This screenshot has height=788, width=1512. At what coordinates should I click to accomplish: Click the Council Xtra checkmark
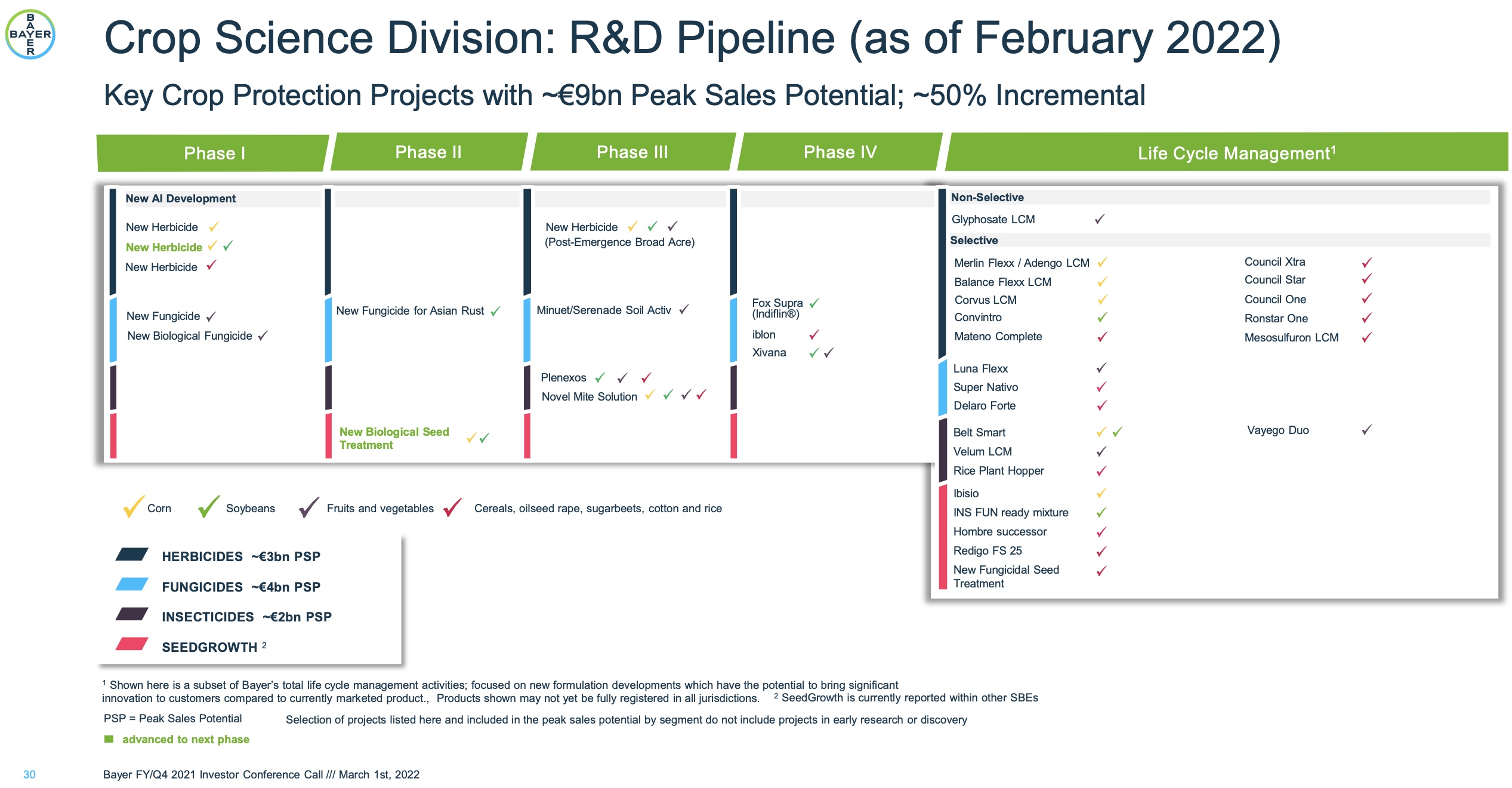[1366, 262]
